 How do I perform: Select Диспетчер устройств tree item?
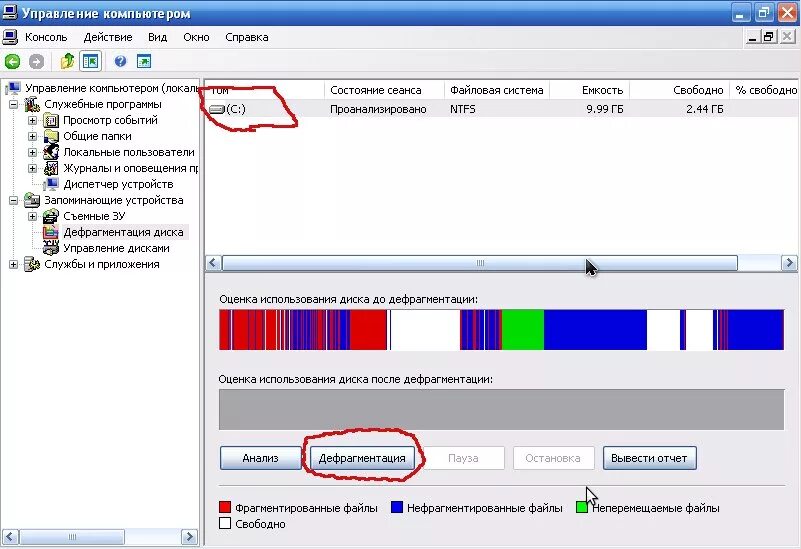click(118, 184)
